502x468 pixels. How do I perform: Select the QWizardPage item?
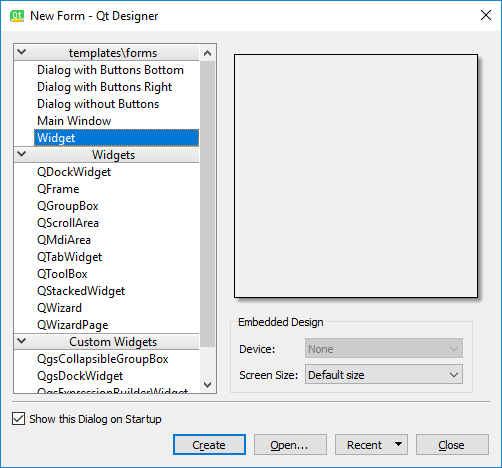[x=73, y=325]
